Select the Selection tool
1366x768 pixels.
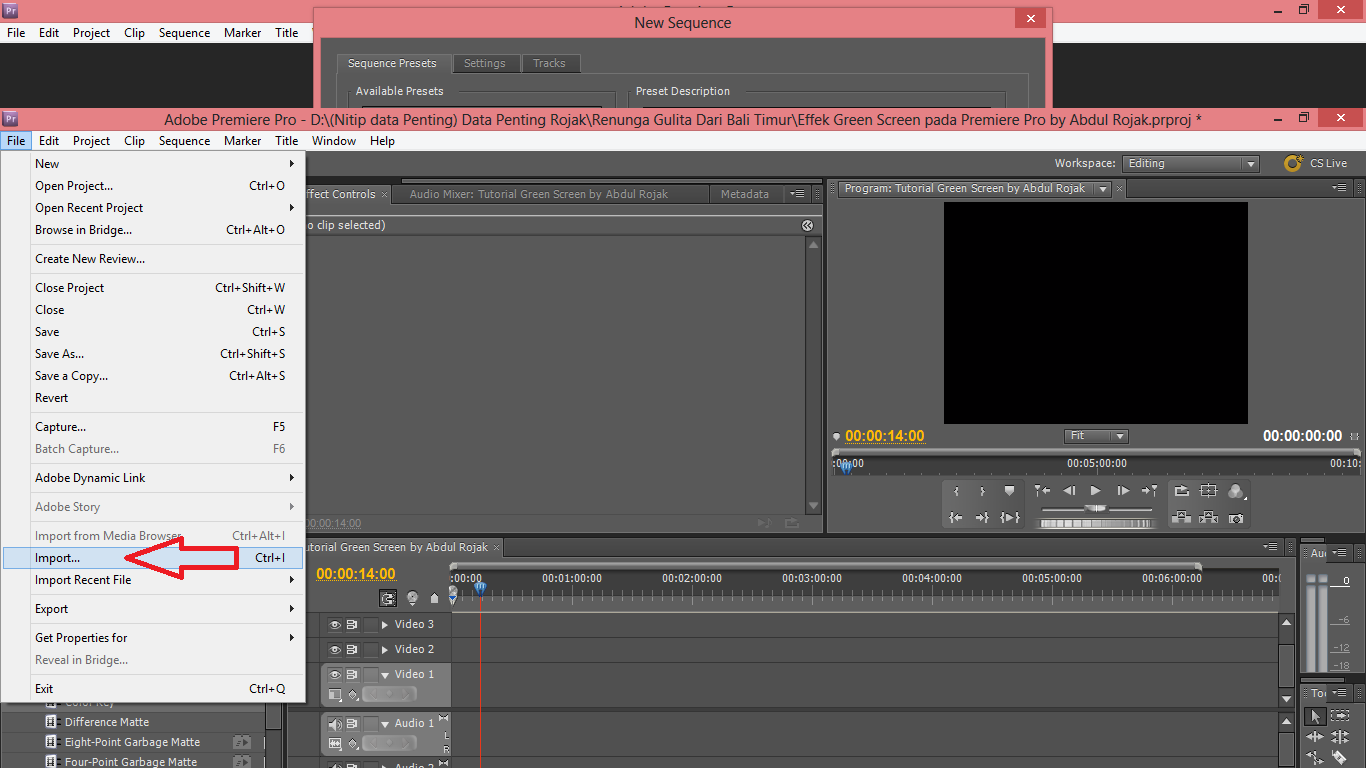pos(1315,716)
